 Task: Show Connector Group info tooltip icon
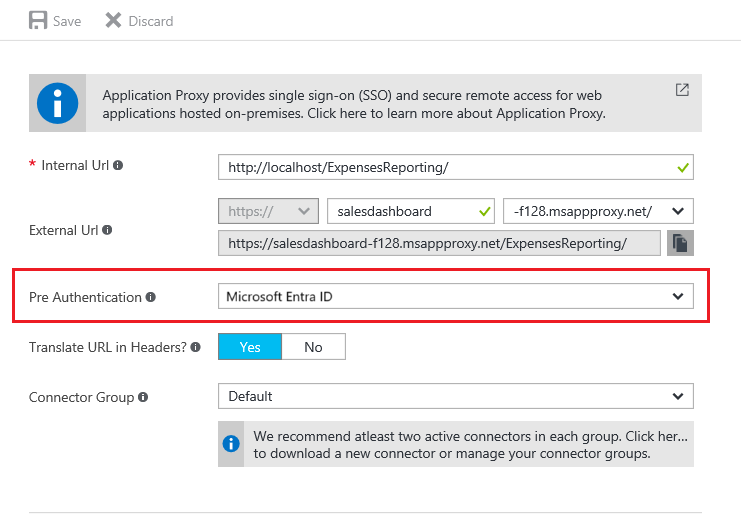coord(143,397)
